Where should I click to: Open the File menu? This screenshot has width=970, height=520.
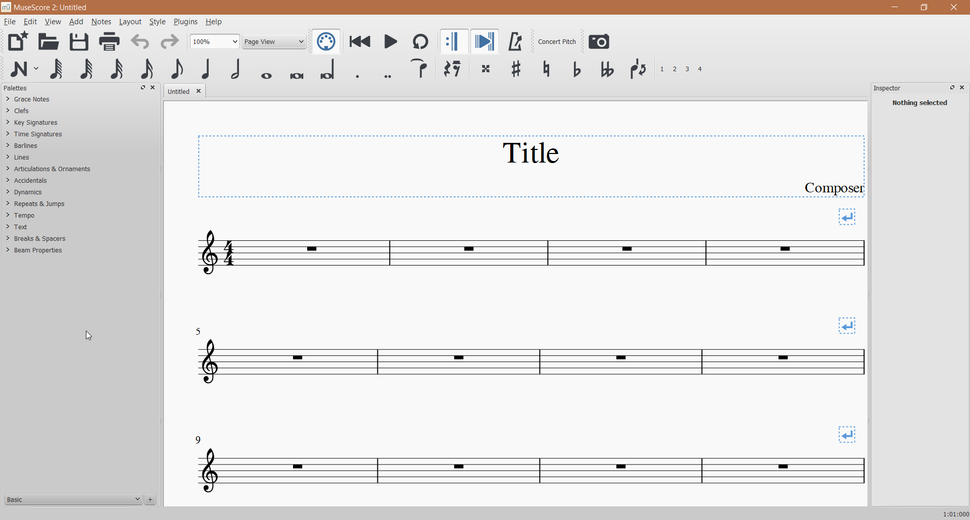point(9,22)
